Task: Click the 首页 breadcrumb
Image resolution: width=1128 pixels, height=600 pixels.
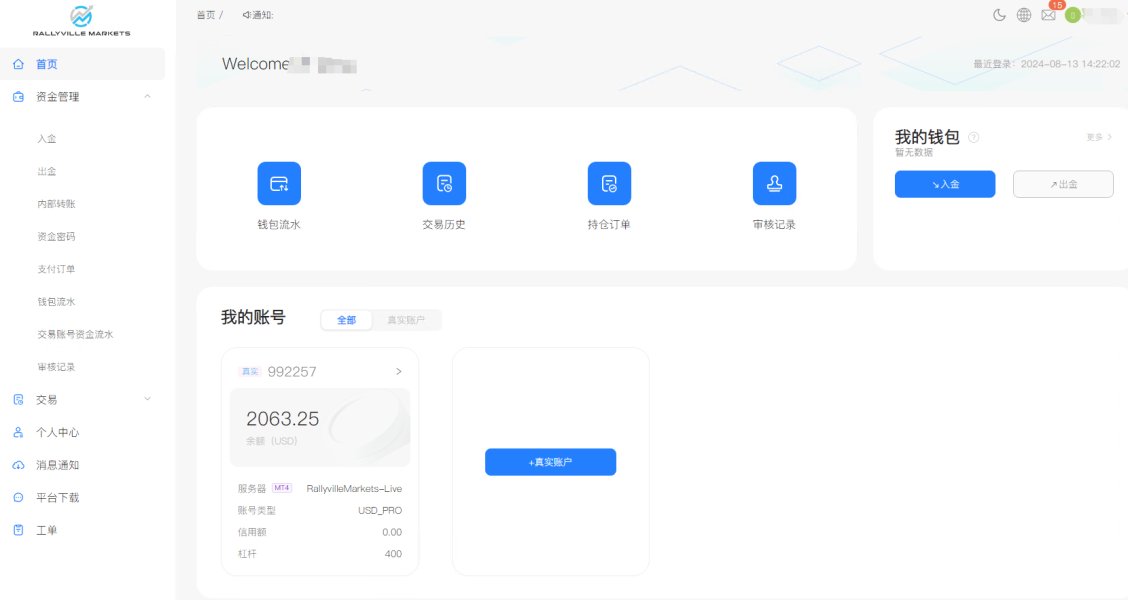Action: [x=206, y=14]
